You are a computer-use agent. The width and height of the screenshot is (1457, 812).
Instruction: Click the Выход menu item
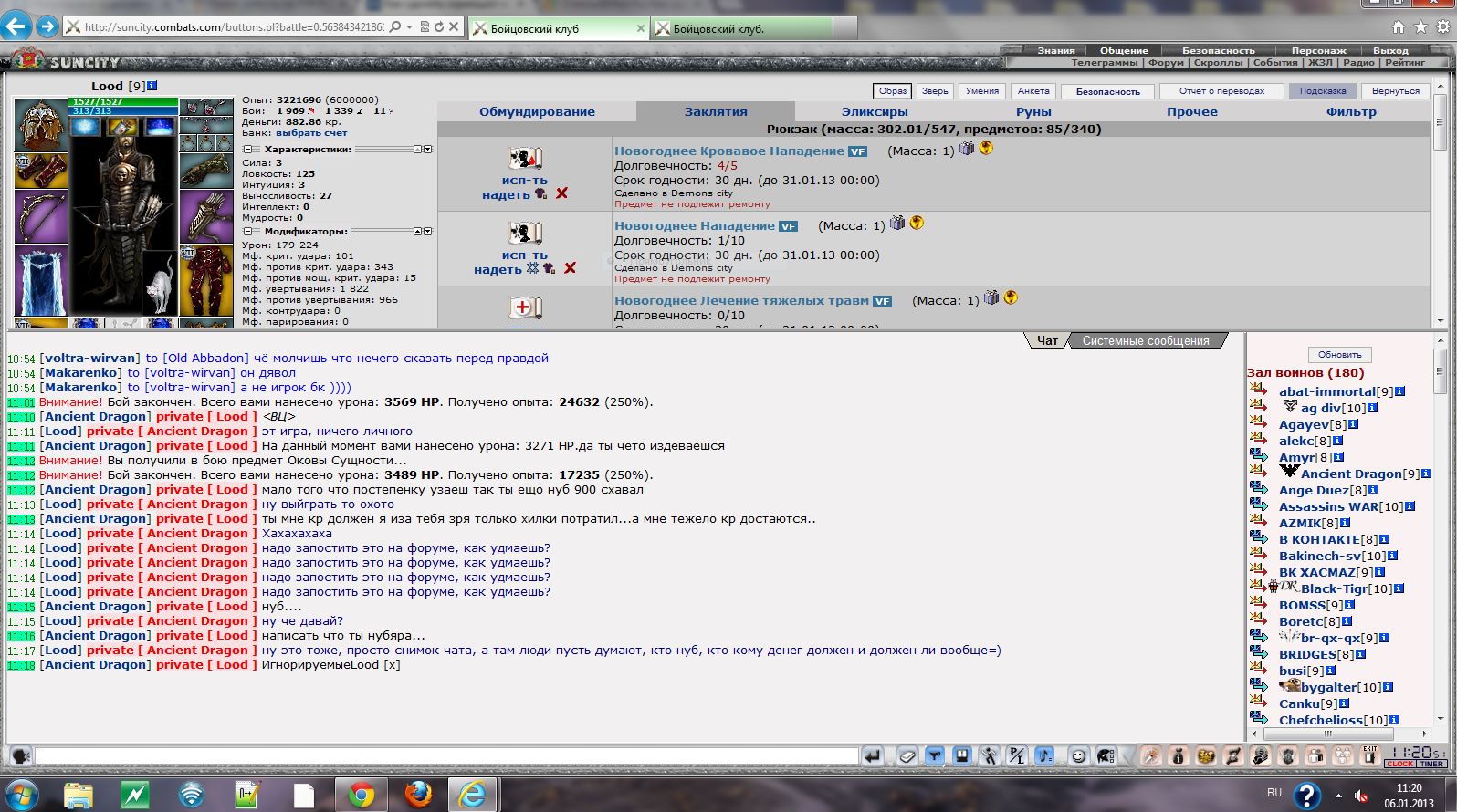(x=1390, y=51)
